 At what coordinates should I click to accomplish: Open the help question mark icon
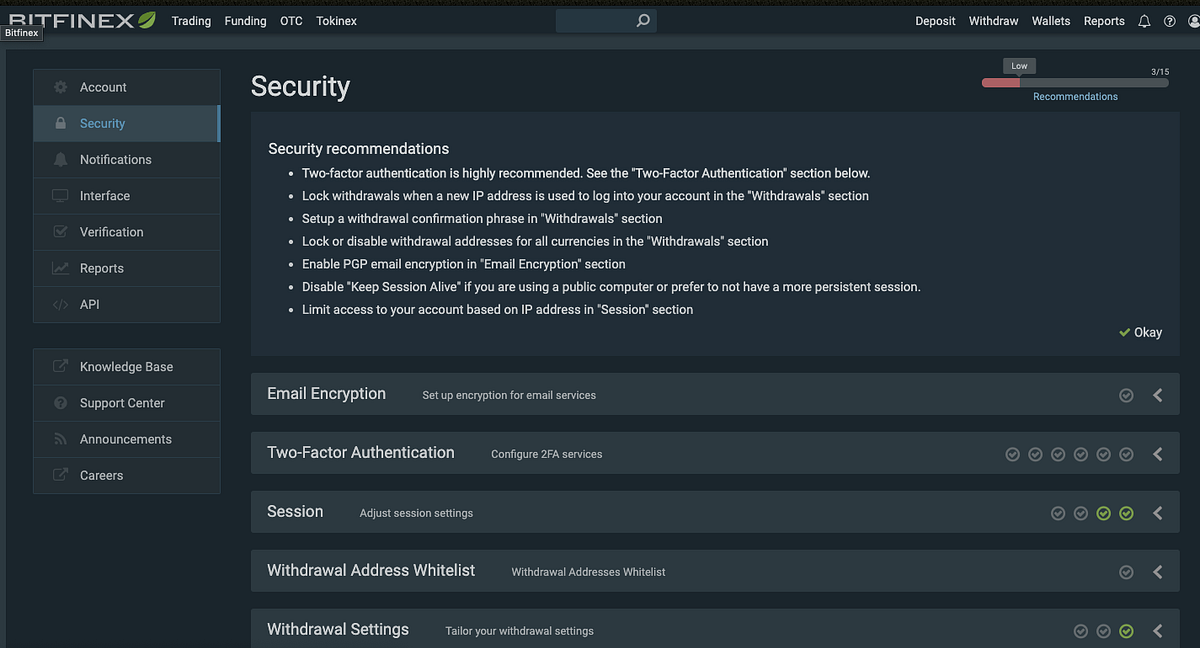point(1169,21)
